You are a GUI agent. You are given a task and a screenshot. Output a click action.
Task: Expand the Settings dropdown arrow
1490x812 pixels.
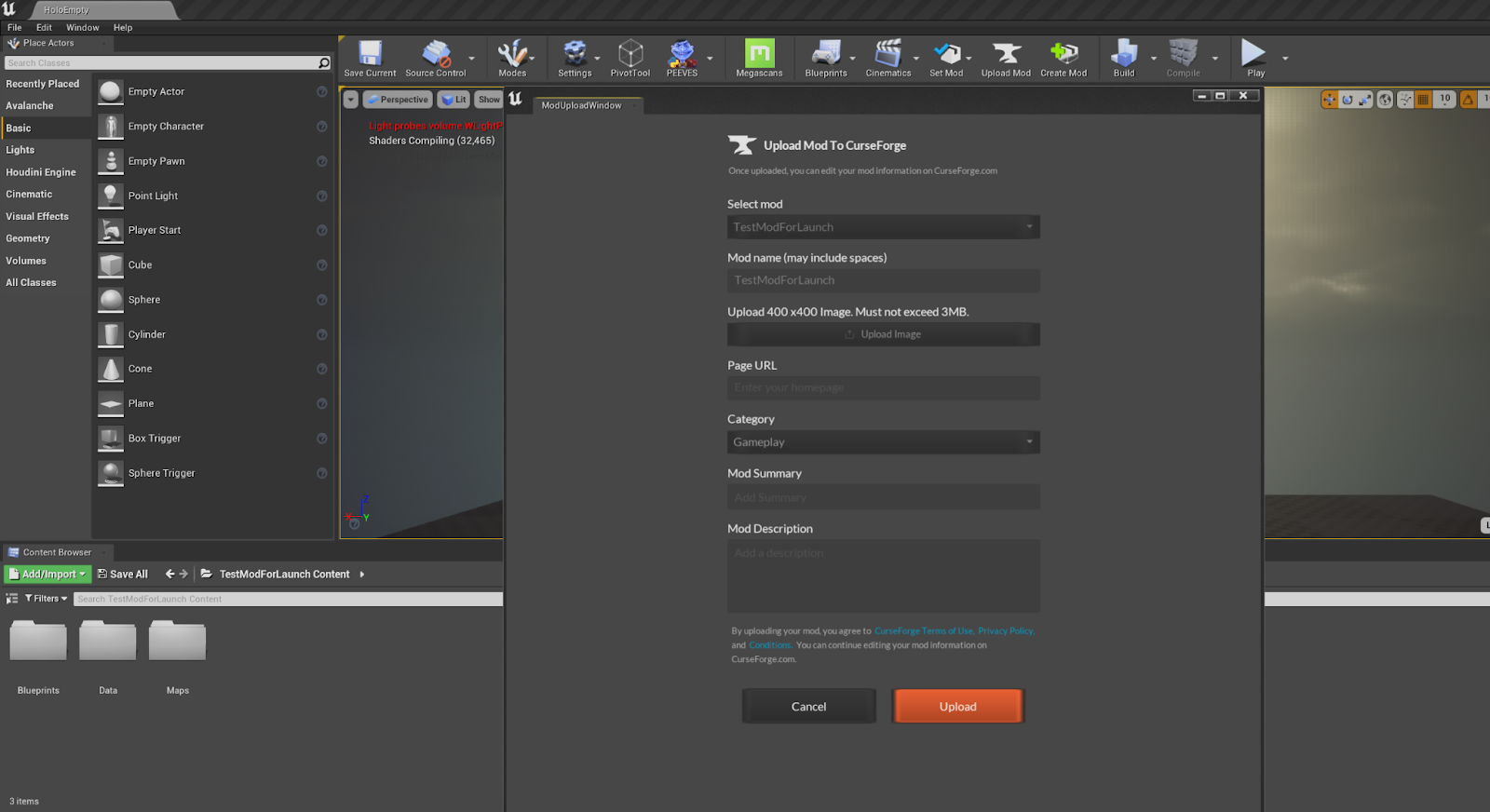click(598, 59)
